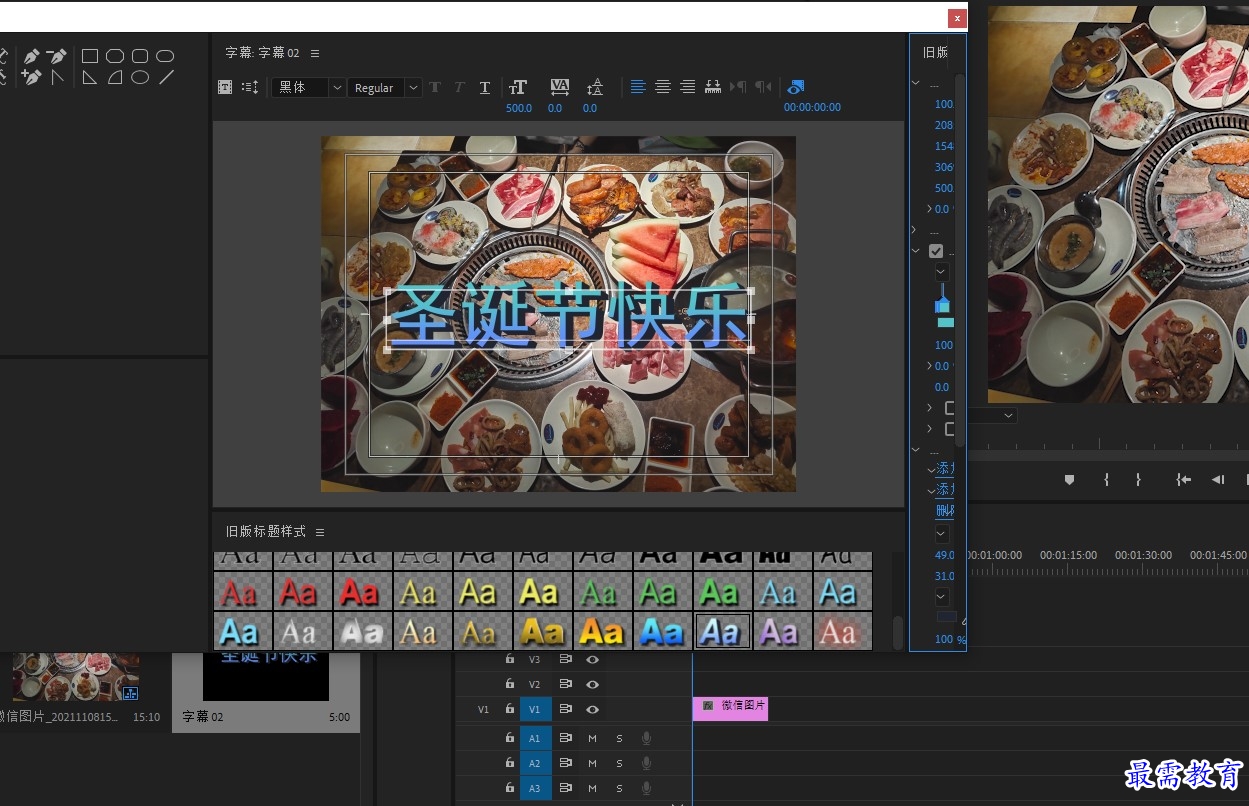Toggle sync lock on track V2
1249x806 pixels.
point(565,684)
